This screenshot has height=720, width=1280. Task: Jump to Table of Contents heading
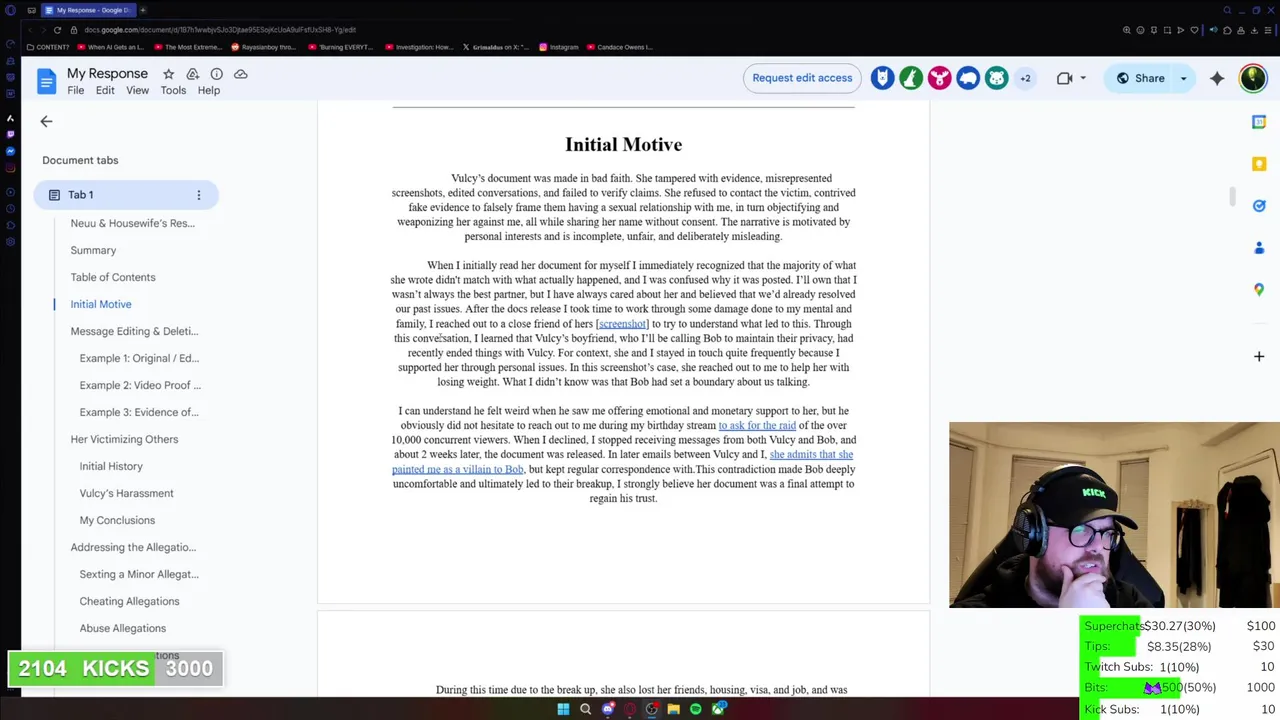[x=113, y=277]
